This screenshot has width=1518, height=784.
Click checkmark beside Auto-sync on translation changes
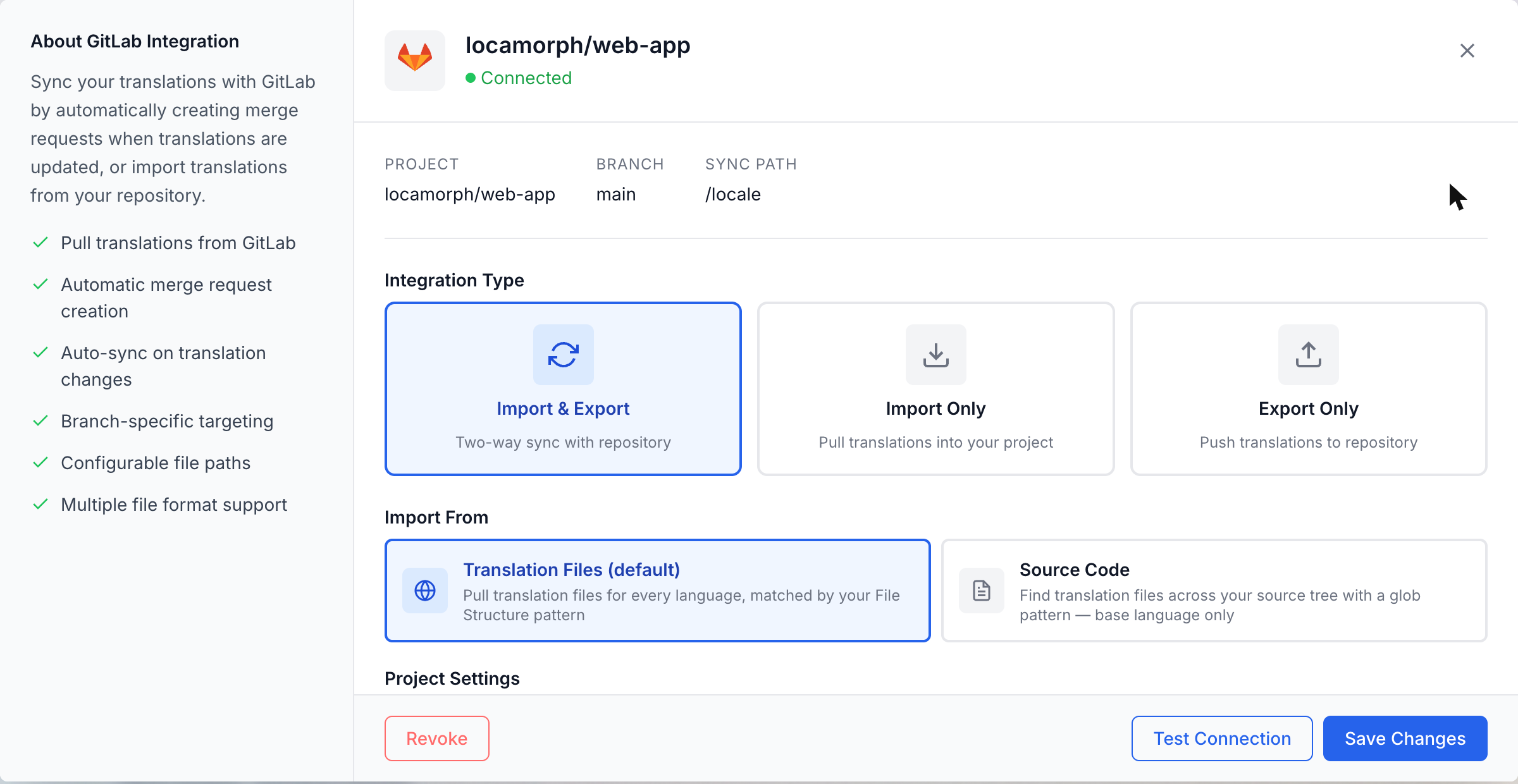tap(40, 353)
